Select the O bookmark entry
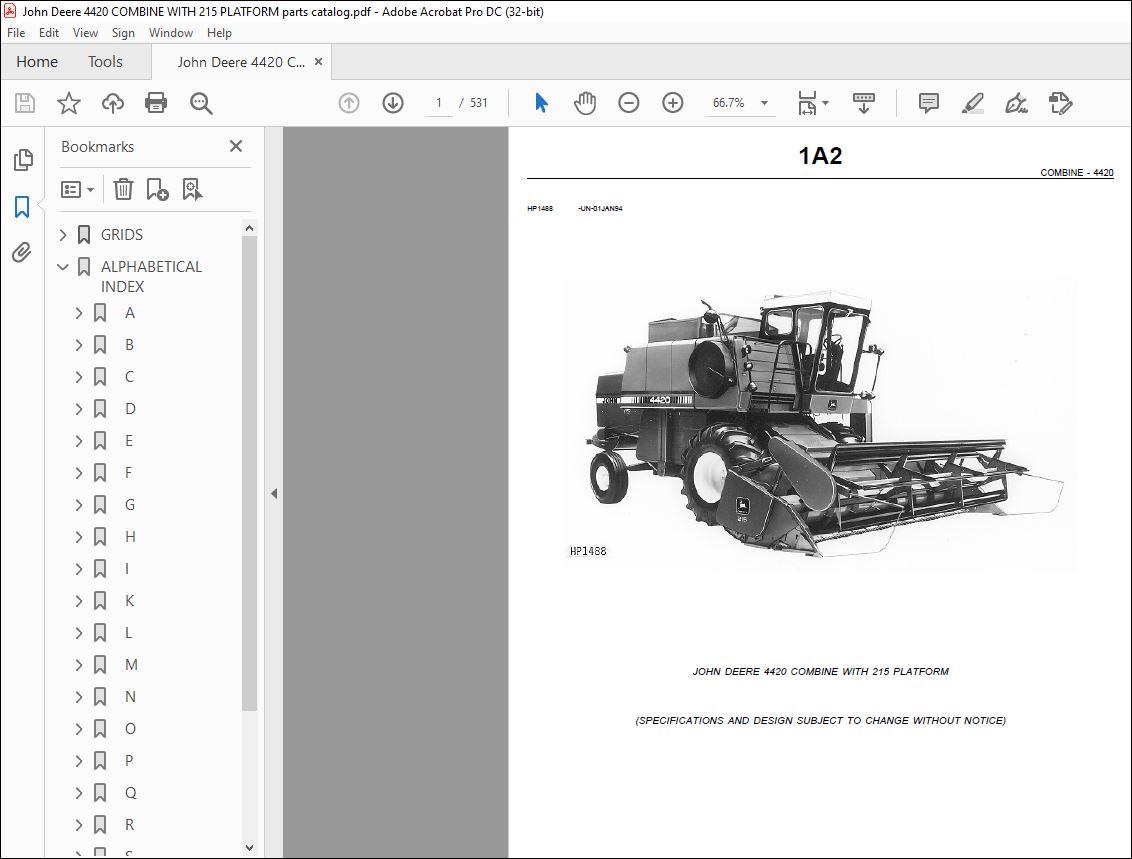Image resolution: width=1132 pixels, height=859 pixels. click(x=130, y=729)
